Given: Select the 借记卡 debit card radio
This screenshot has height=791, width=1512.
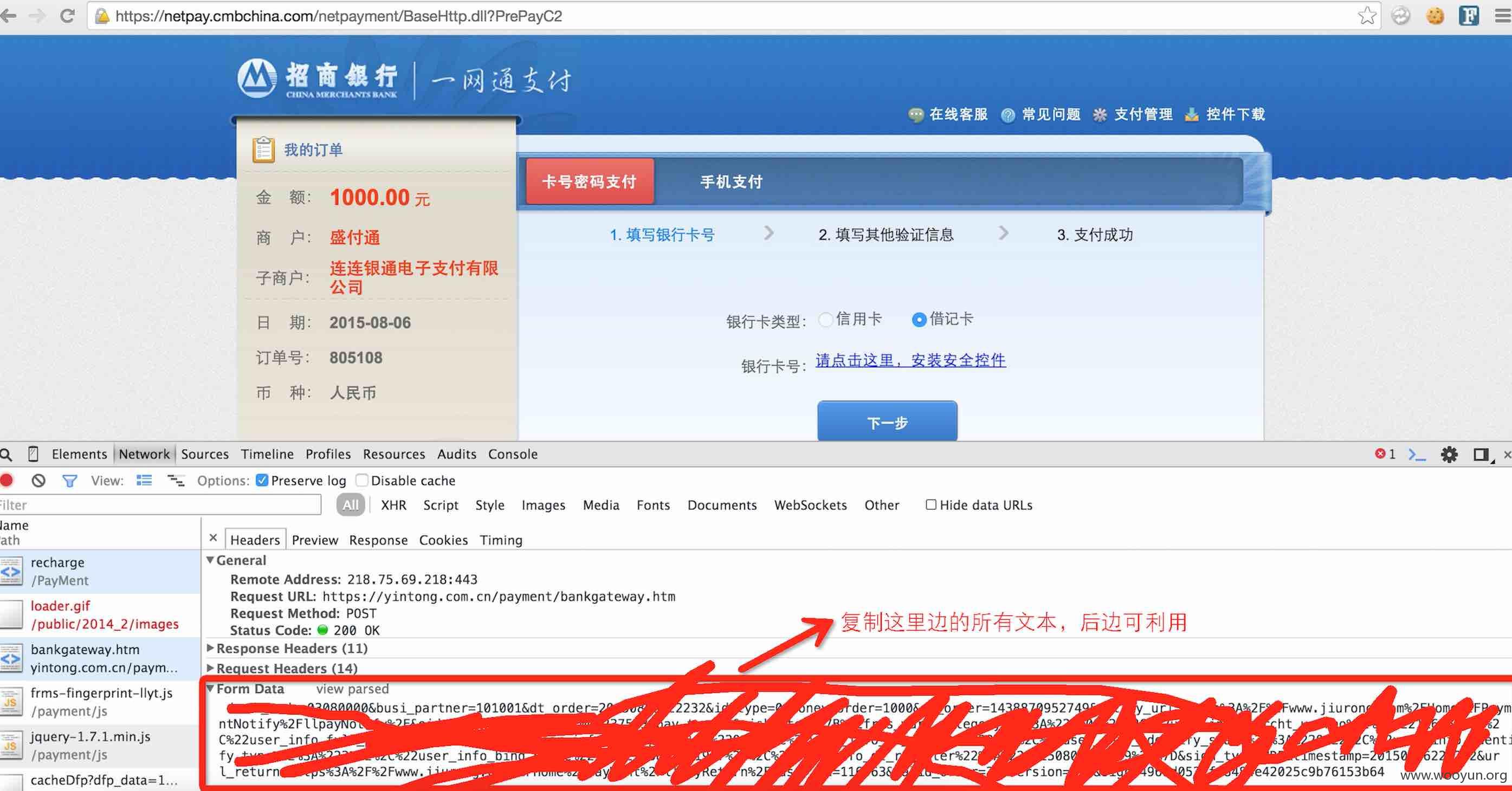Looking at the screenshot, I should [x=919, y=320].
